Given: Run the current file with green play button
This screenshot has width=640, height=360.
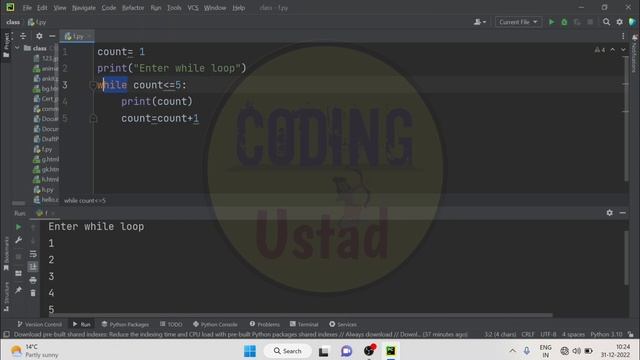Looking at the screenshot, I should (x=551, y=22).
